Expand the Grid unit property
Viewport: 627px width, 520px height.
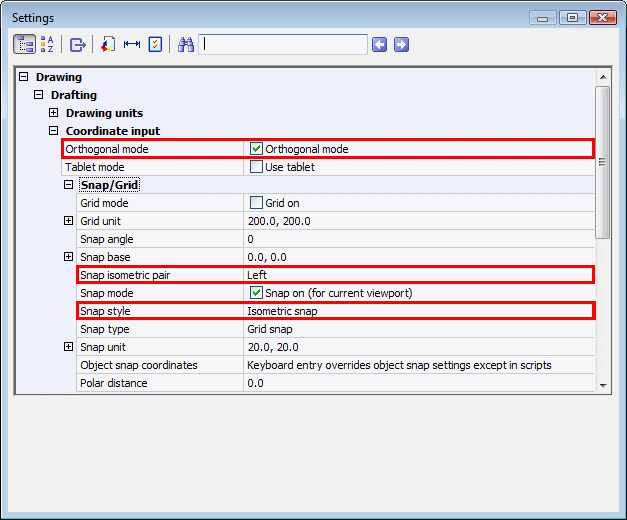(x=69, y=221)
